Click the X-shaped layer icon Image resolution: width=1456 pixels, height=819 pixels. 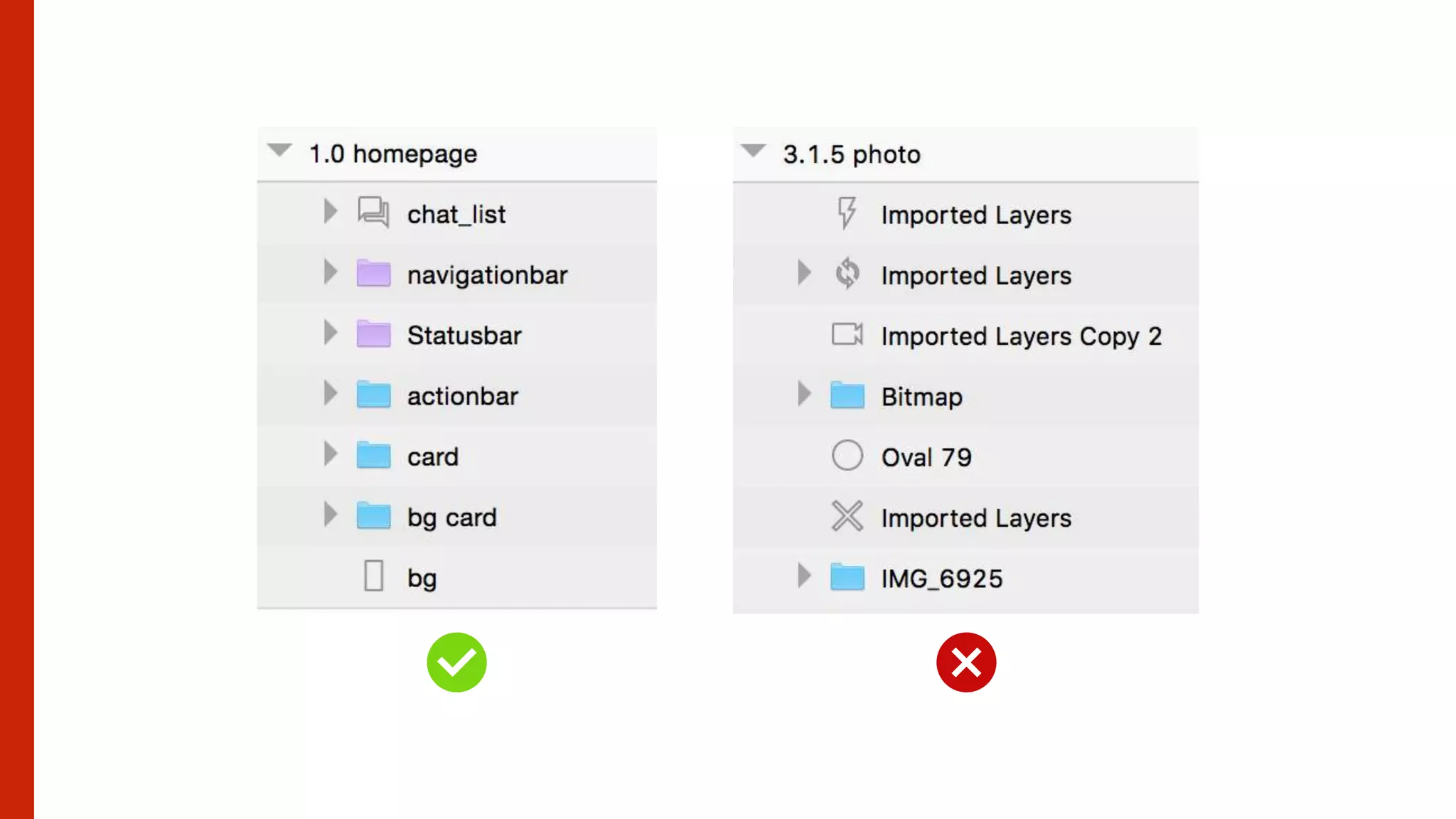[x=847, y=517]
